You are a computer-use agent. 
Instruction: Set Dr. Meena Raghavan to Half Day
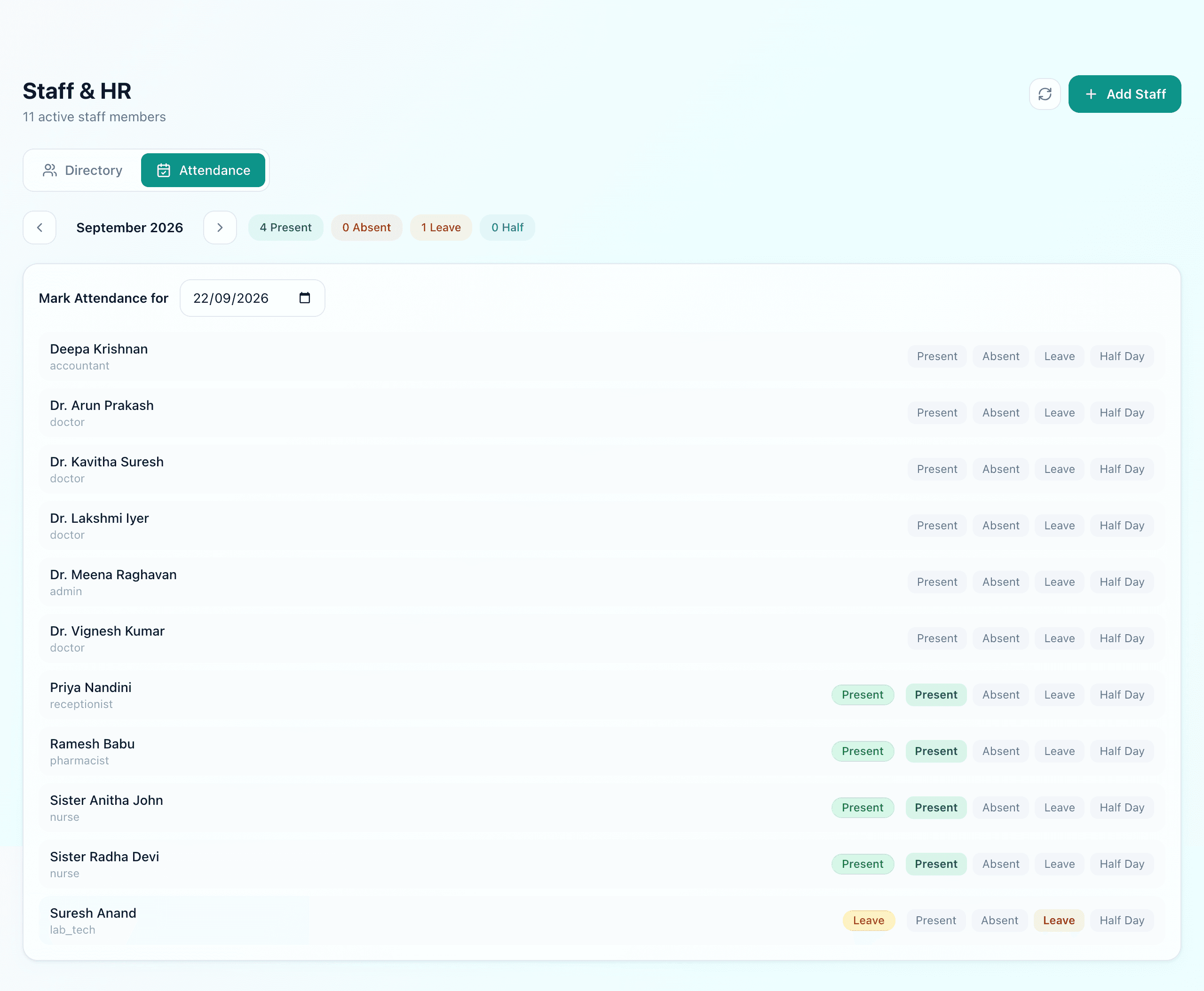point(1122,582)
